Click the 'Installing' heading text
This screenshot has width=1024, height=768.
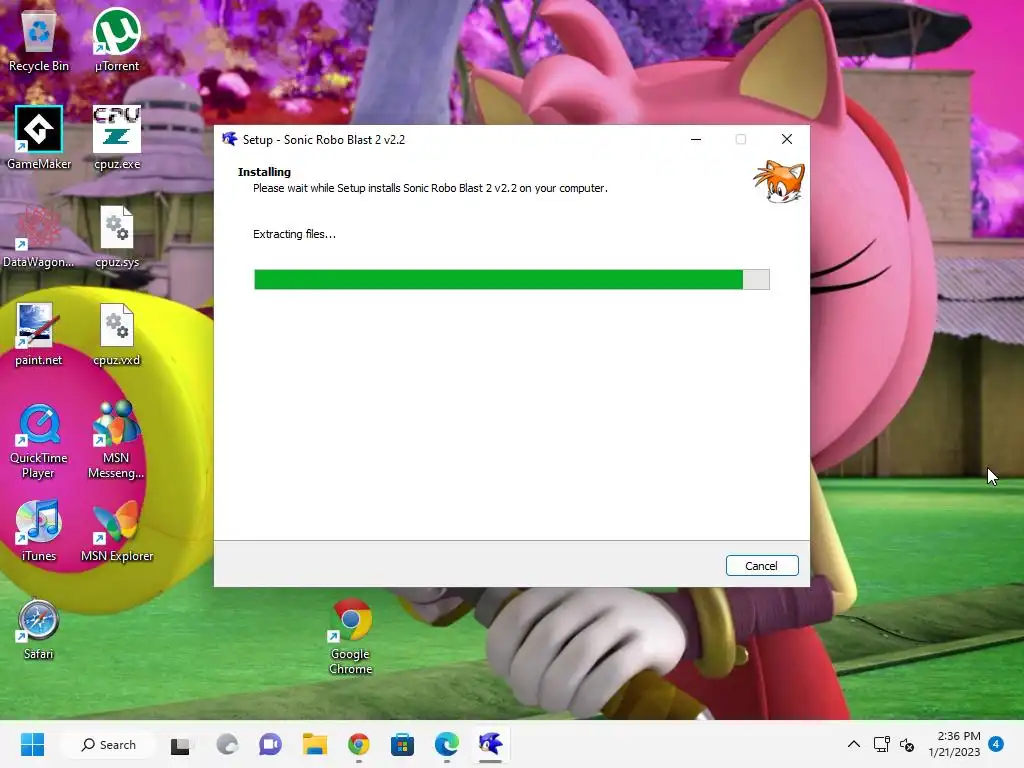(264, 172)
